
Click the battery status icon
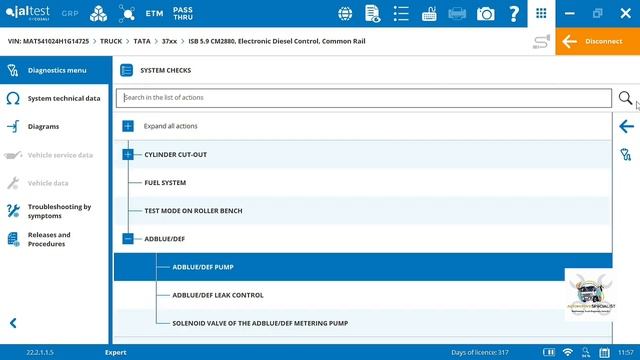point(549,352)
